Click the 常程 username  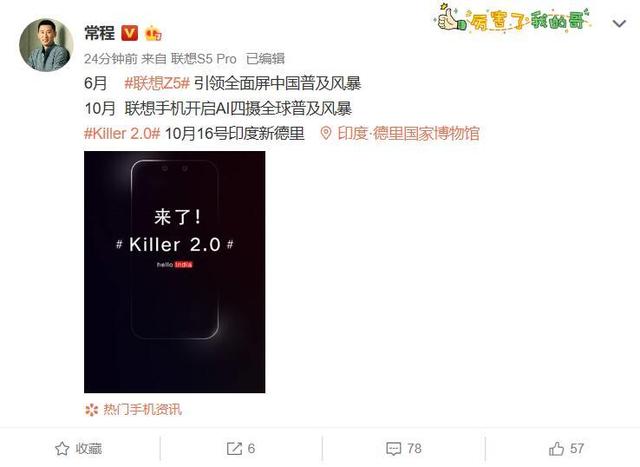point(100,33)
